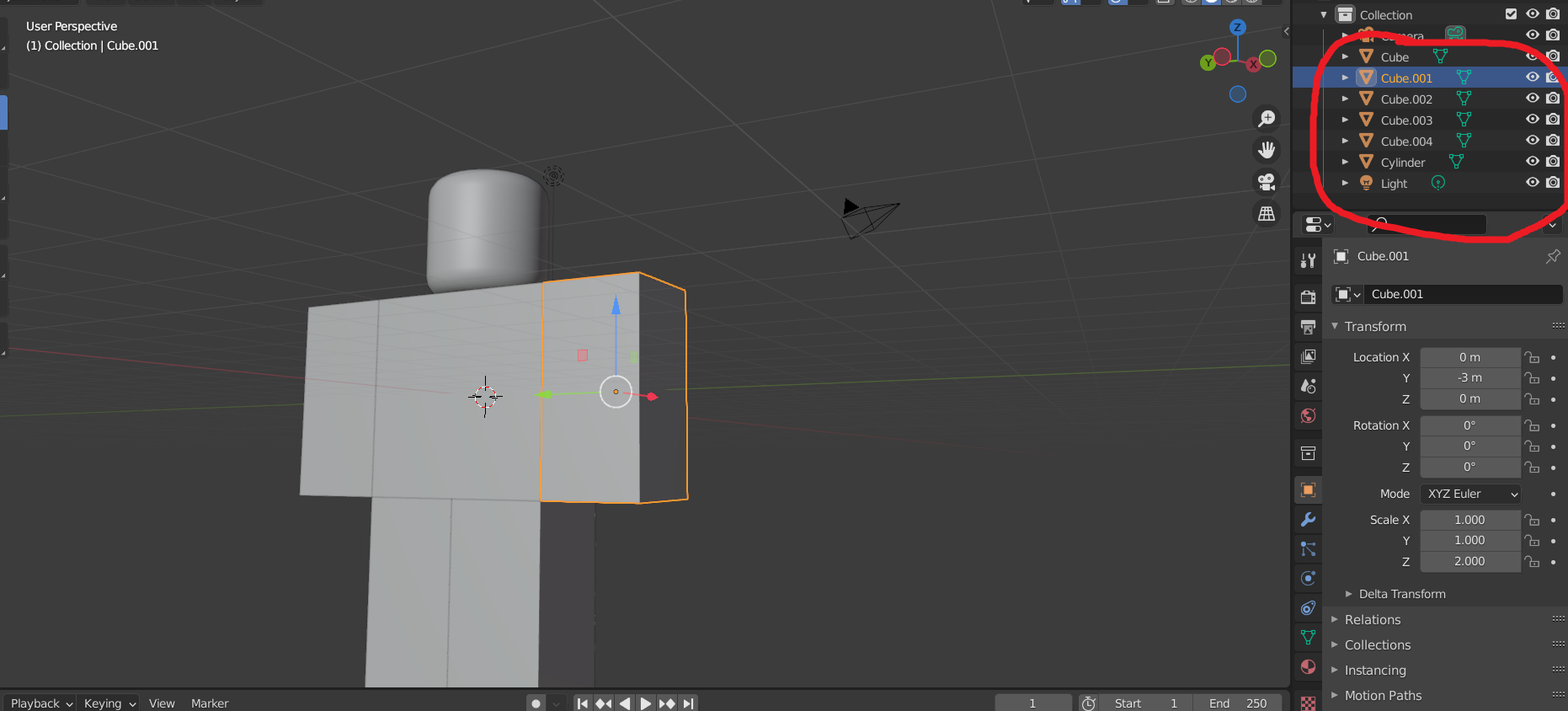Click the End frame 250 field
Image resolution: width=1568 pixels, height=711 pixels.
pos(1238,703)
